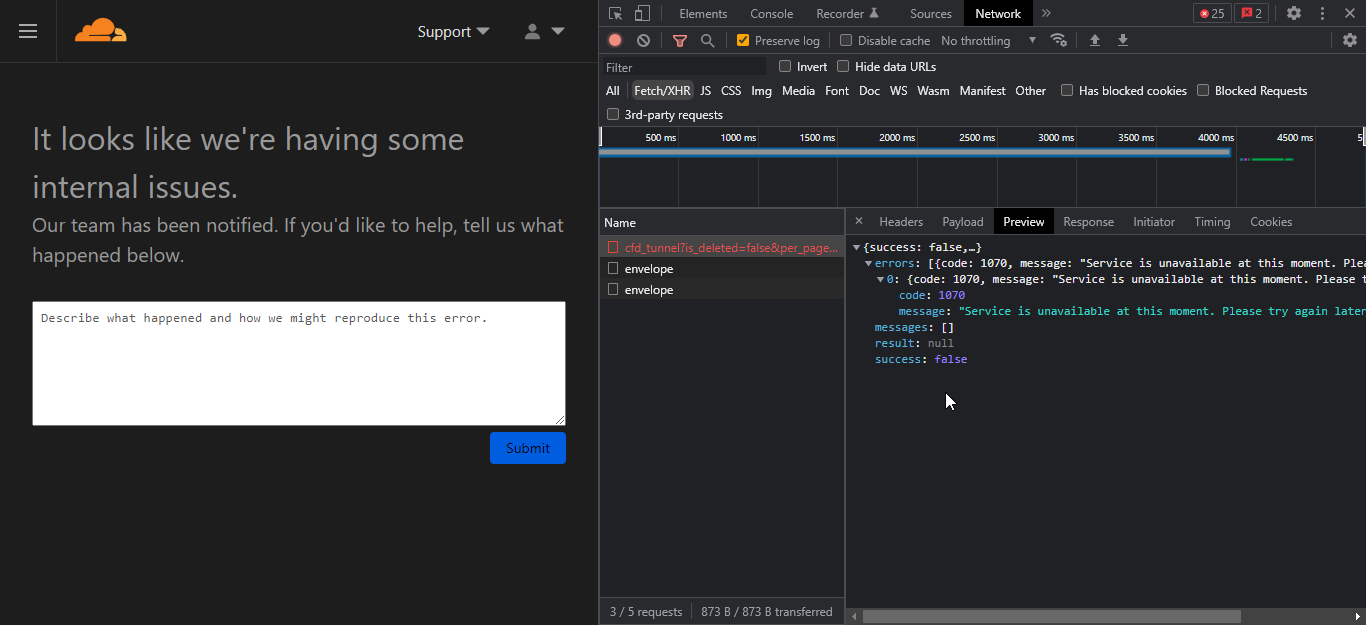Switch to the Console tab

coord(771,13)
